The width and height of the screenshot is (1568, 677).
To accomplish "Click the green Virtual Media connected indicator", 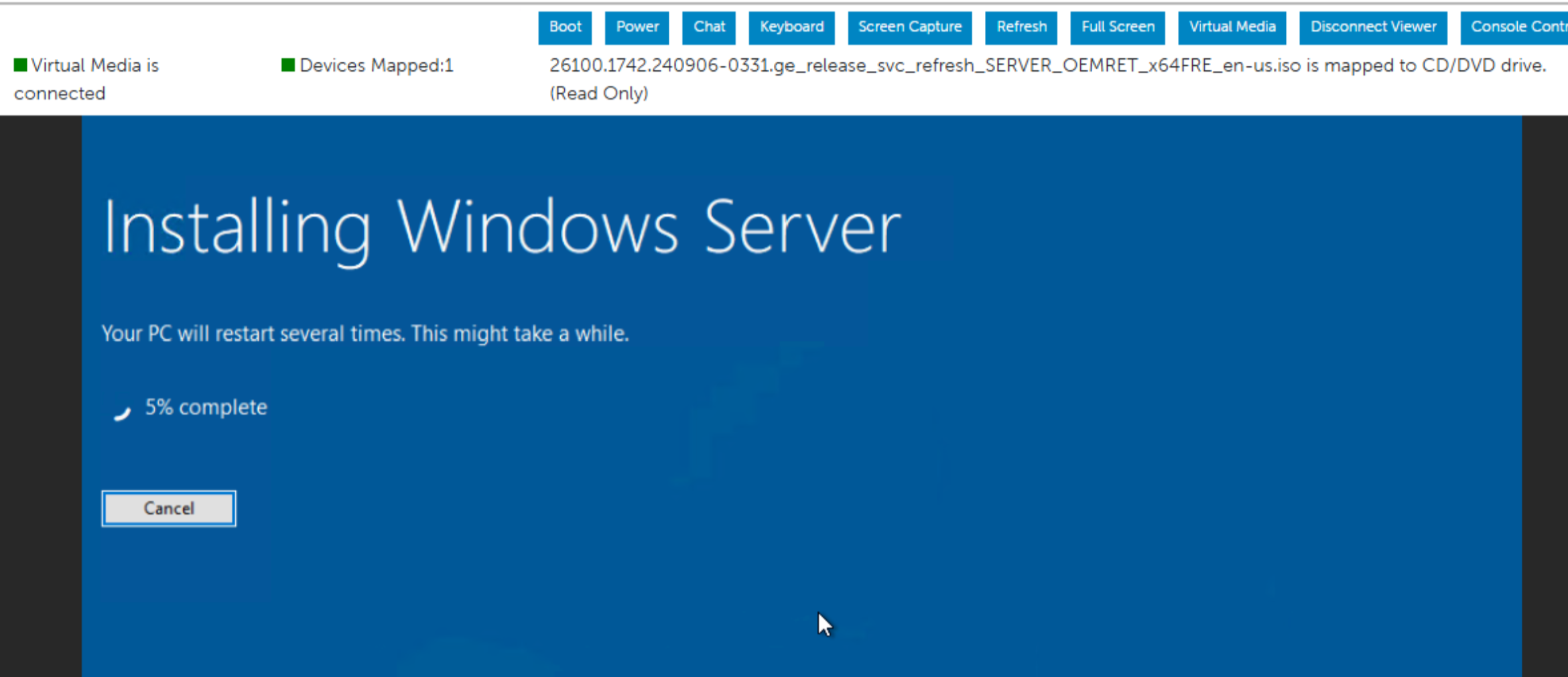I will tap(21, 65).
